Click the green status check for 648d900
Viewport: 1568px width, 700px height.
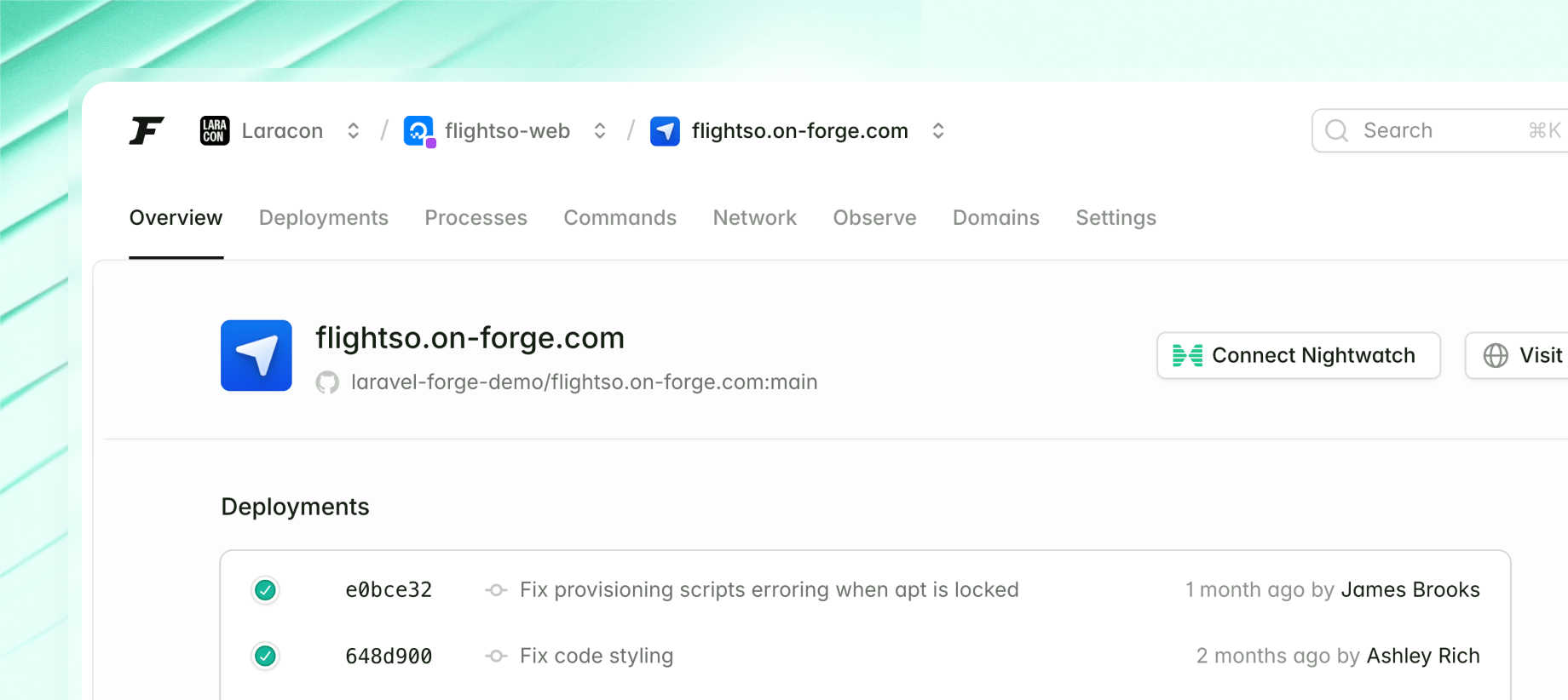click(266, 656)
